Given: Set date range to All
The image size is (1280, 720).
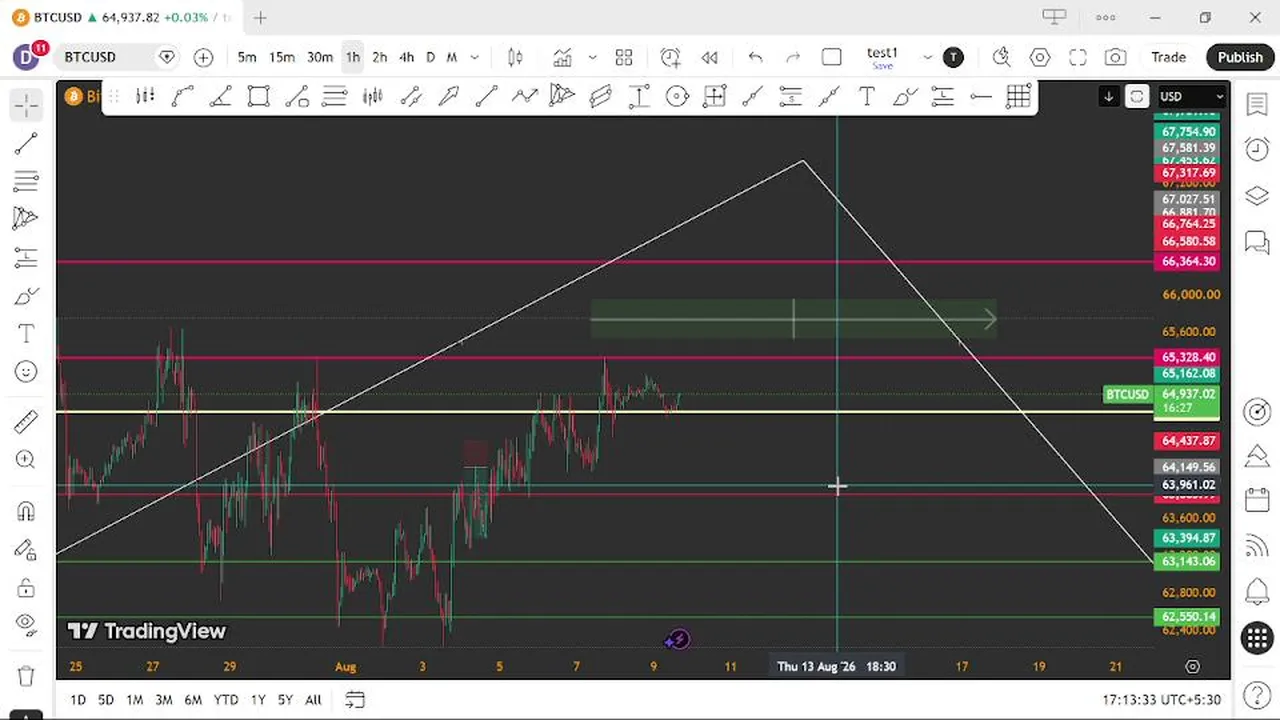Looking at the screenshot, I should coord(313,700).
